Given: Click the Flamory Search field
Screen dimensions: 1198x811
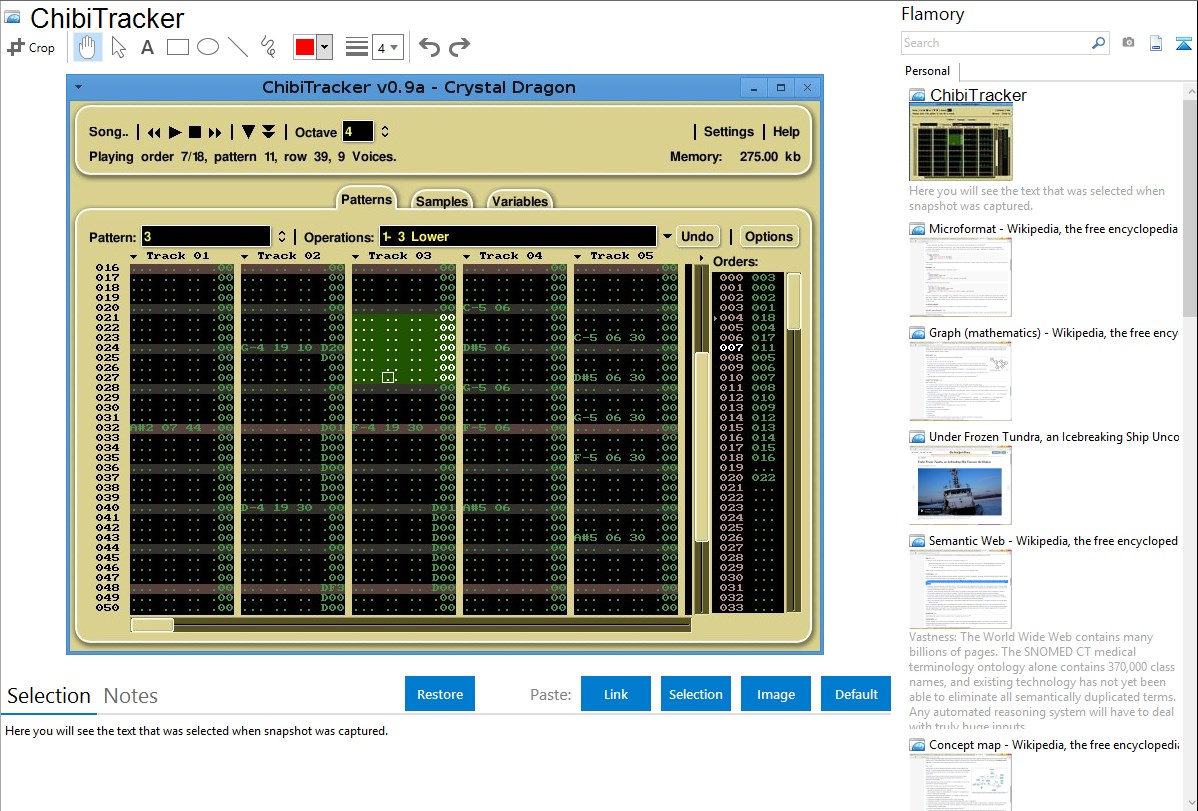Looking at the screenshot, I should (996, 43).
